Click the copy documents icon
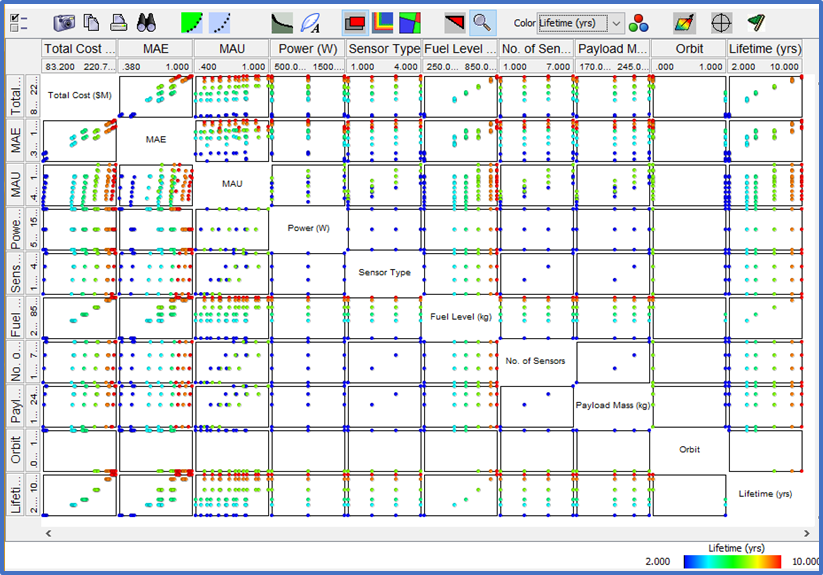Viewport: 823px width, 575px height. point(91,22)
